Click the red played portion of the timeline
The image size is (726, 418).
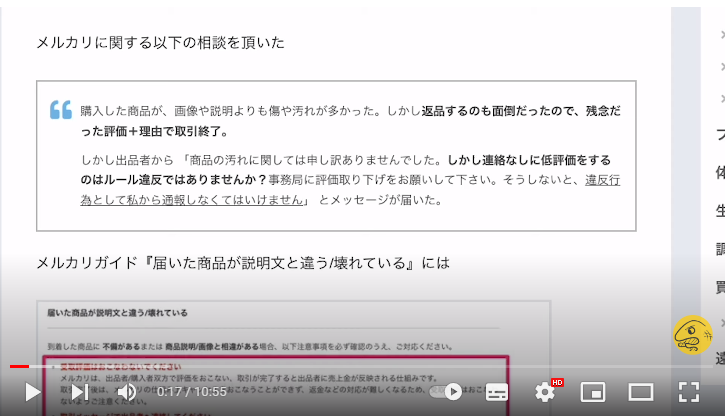click(x=18, y=367)
